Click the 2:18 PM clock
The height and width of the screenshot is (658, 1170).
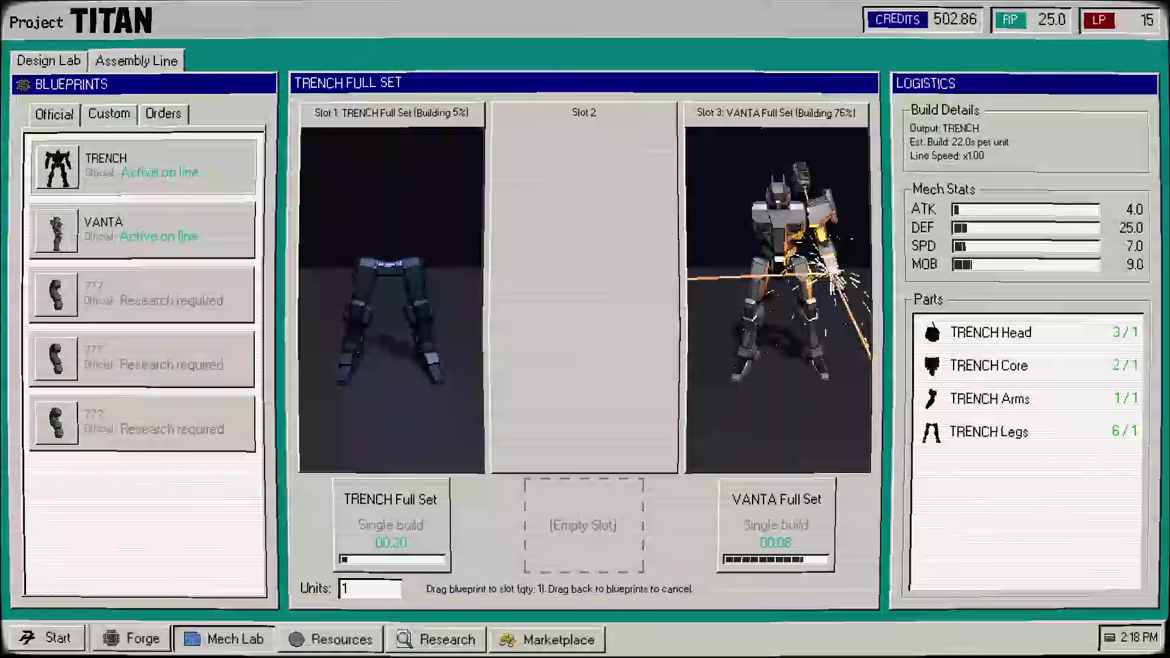(x=1139, y=638)
